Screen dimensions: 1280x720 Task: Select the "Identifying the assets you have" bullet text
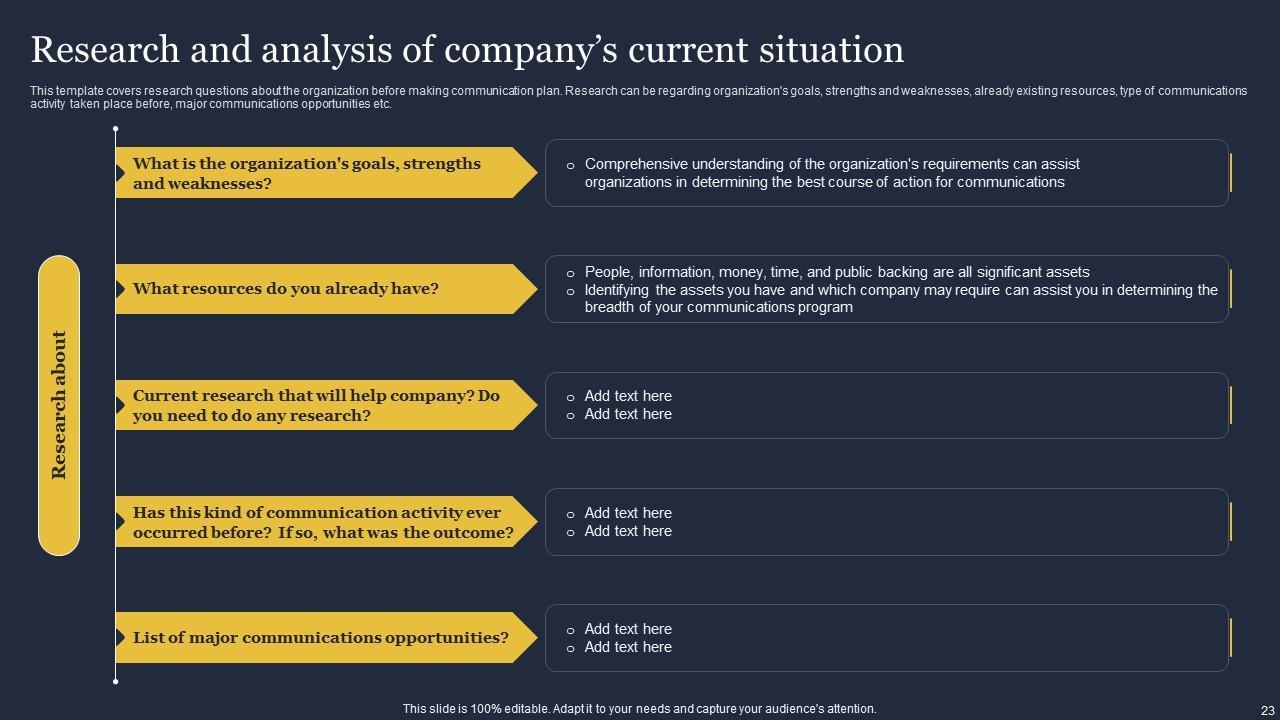click(x=900, y=298)
